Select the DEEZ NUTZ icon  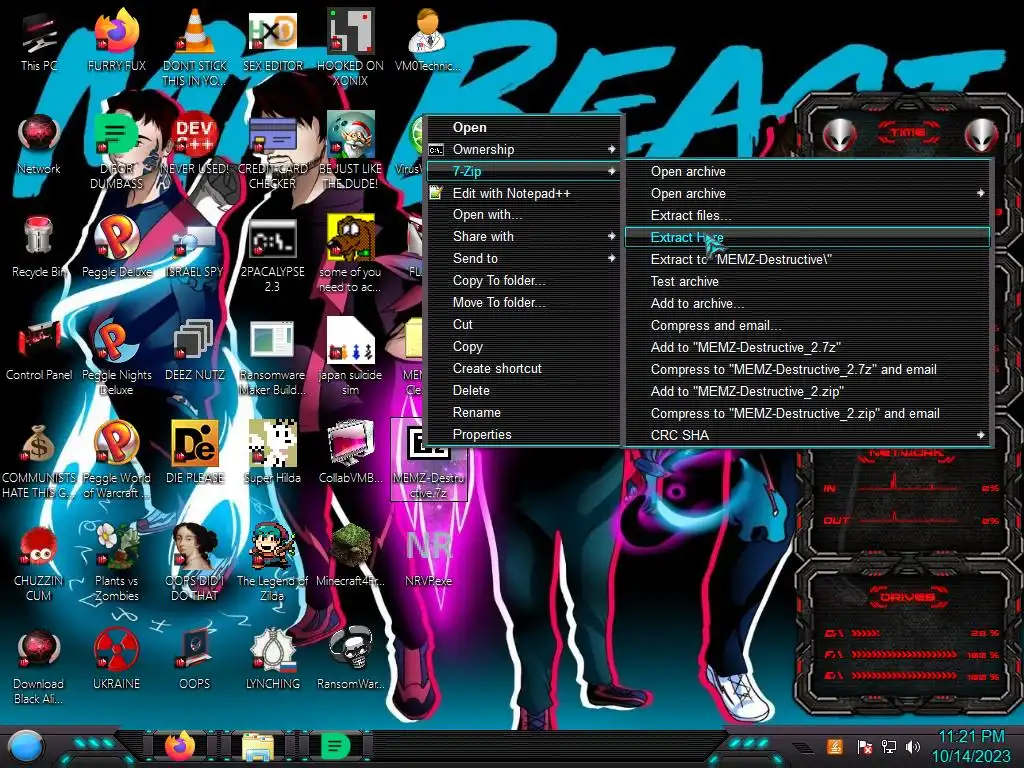click(195, 351)
